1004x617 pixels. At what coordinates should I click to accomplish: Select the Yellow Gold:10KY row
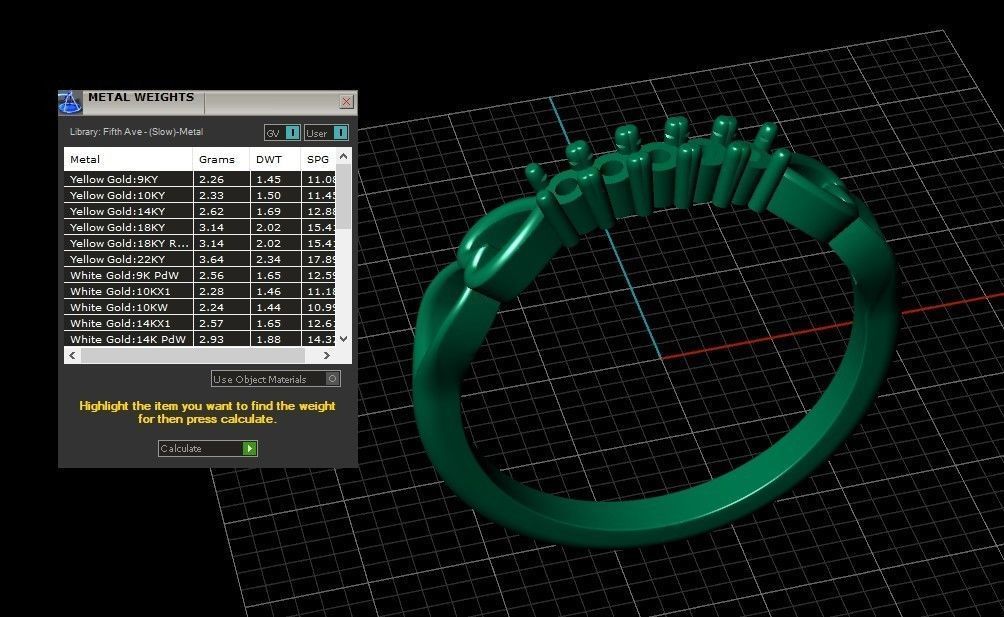[200, 195]
